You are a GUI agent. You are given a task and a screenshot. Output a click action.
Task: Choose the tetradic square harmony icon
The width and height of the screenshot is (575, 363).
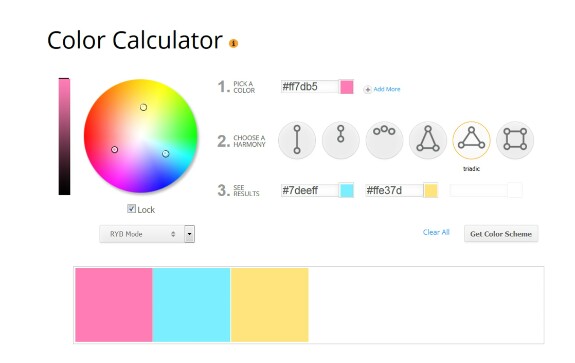(x=515, y=140)
